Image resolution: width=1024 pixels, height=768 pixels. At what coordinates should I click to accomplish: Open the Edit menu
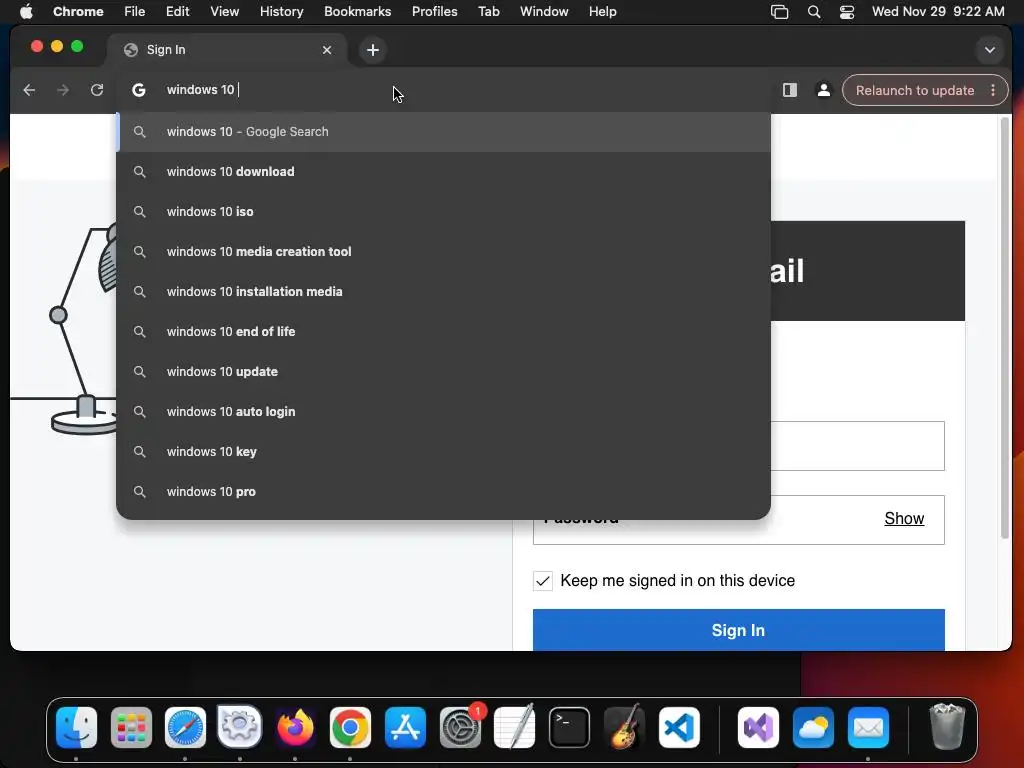click(177, 11)
